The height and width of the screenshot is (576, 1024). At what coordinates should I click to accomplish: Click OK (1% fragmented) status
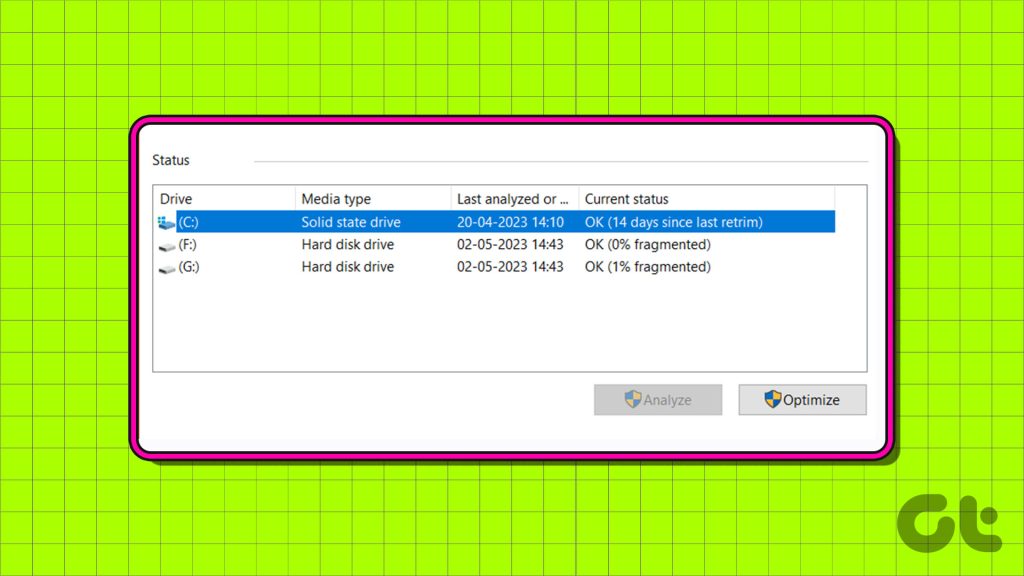pos(647,266)
